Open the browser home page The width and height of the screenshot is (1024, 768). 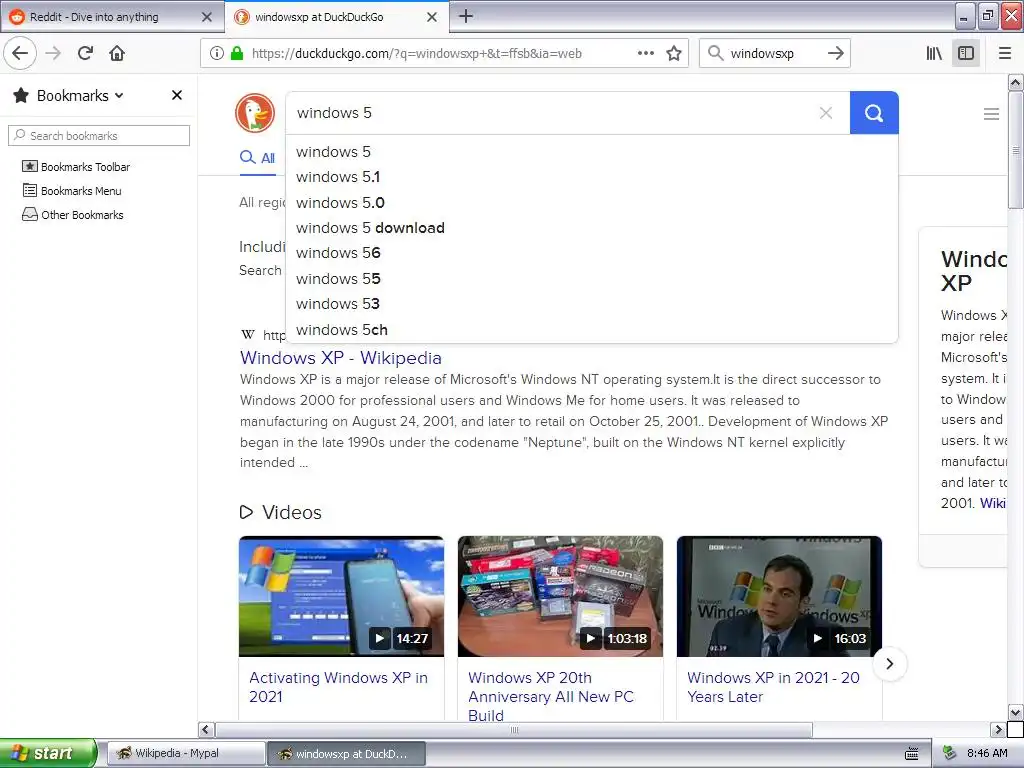pos(117,54)
